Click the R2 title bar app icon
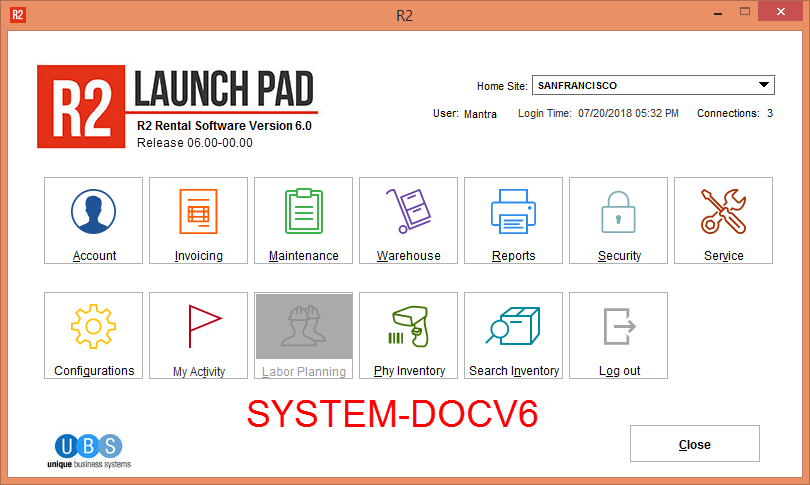Viewport: 810px width, 485px height. [18, 14]
